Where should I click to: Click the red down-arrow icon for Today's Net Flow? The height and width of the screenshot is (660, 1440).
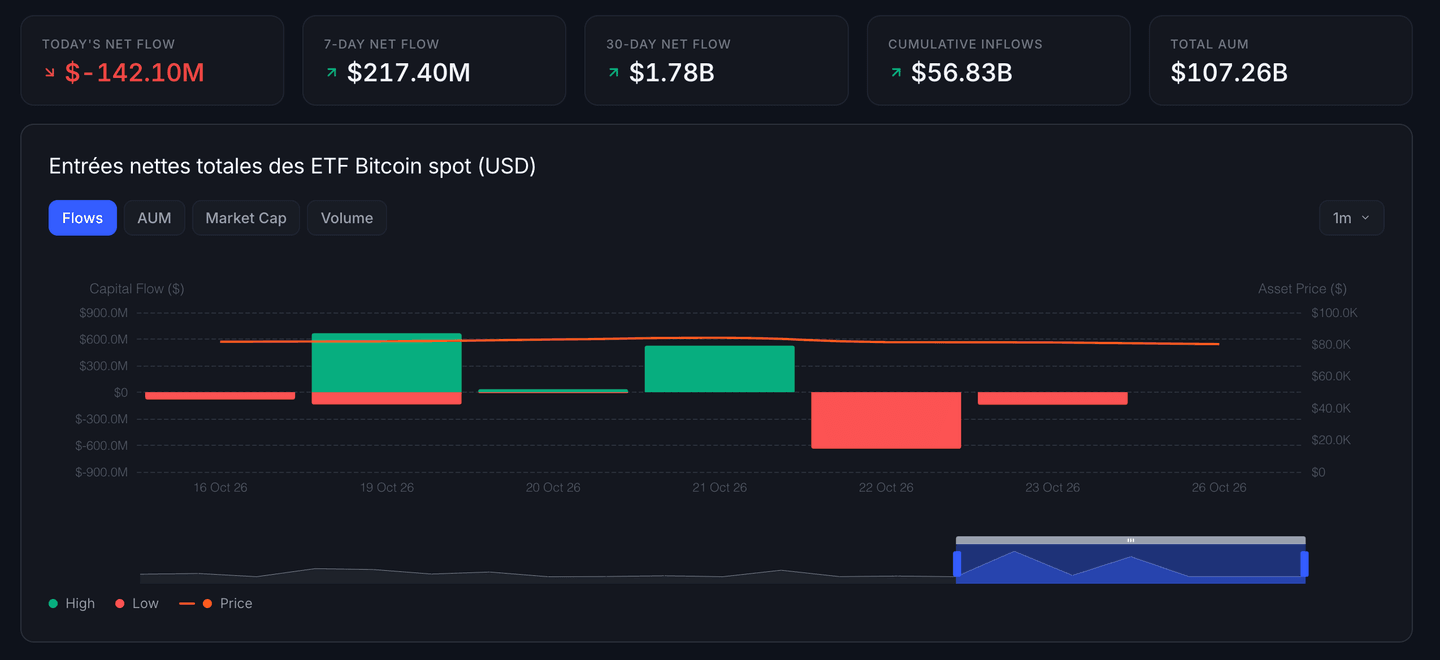tap(50, 73)
